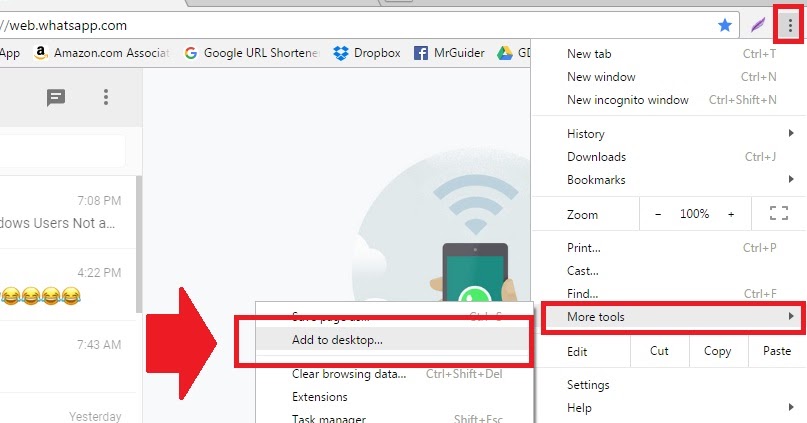The height and width of the screenshot is (423, 807).
Task: Open Task manager from submenu
Action: coord(394,417)
